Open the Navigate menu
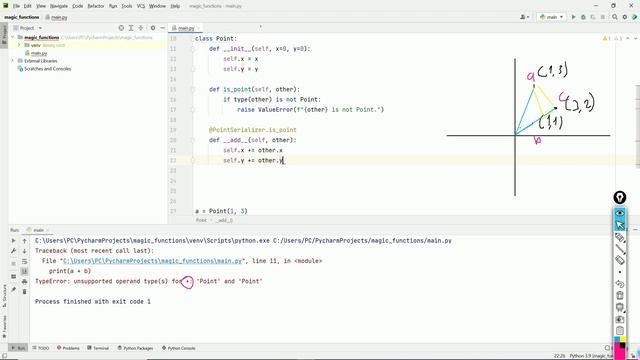The image size is (640, 360). 59,6
